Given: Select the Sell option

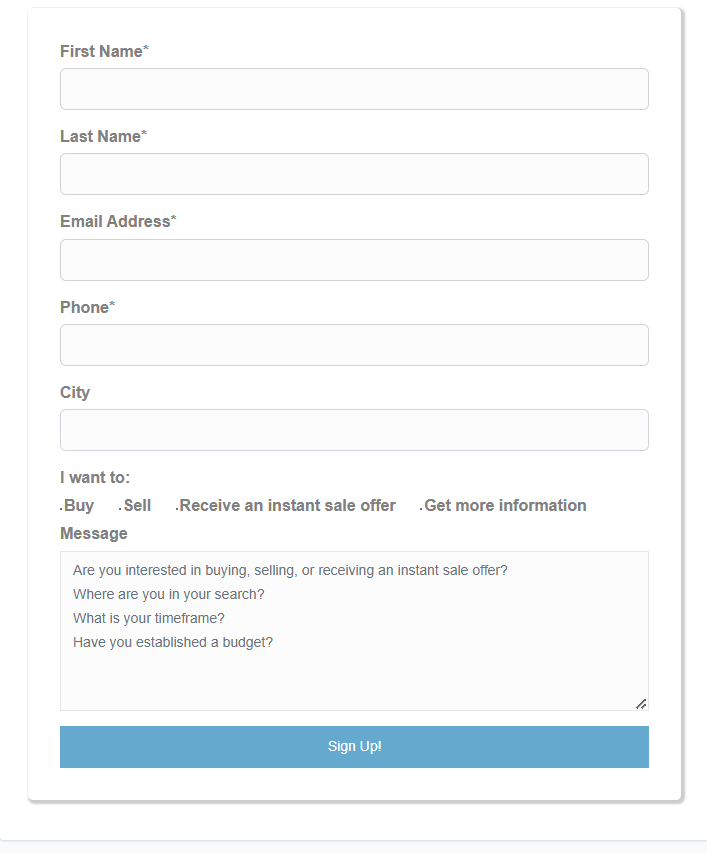Looking at the screenshot, I should click(x=136, y=506).
